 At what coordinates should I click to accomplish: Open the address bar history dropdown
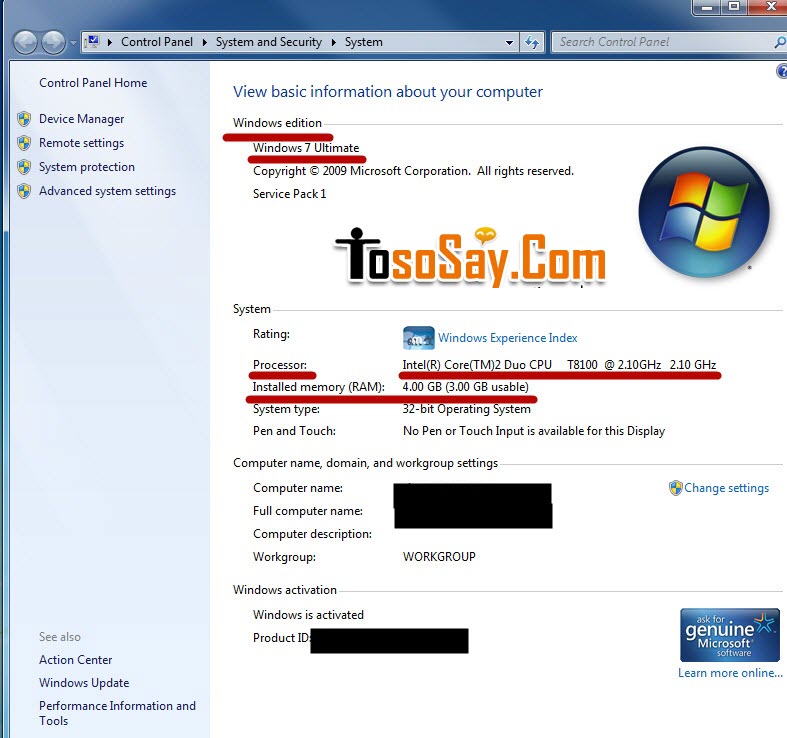[x=510, y=42]
